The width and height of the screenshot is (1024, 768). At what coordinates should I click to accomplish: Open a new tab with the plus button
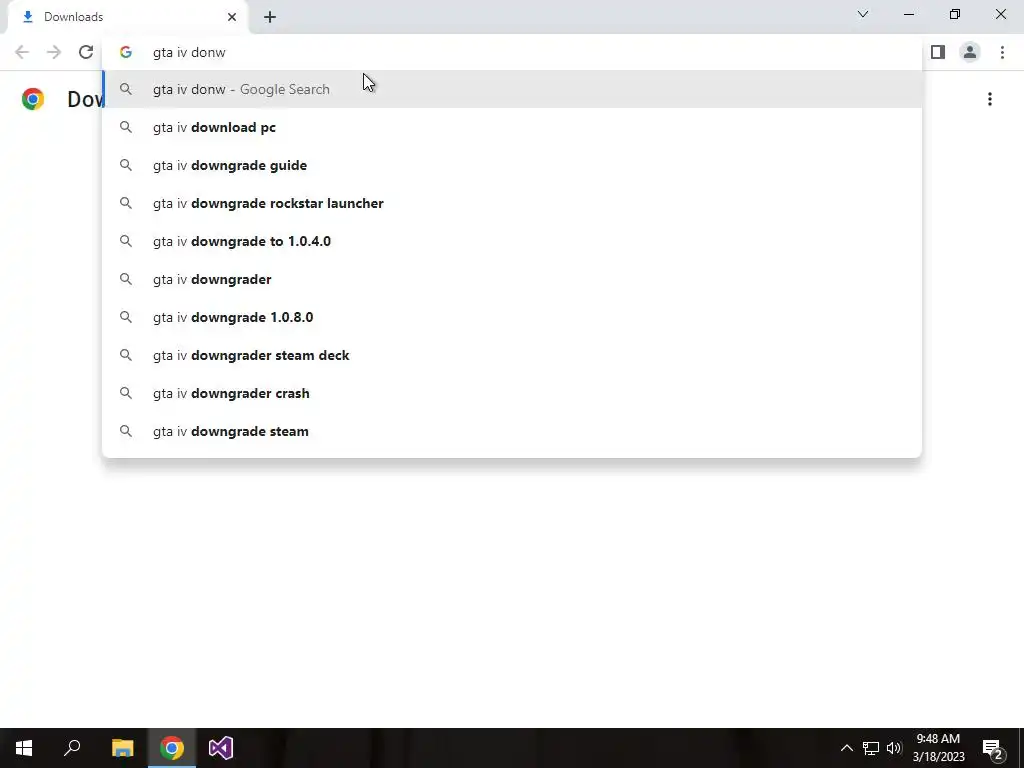[270, 17]
